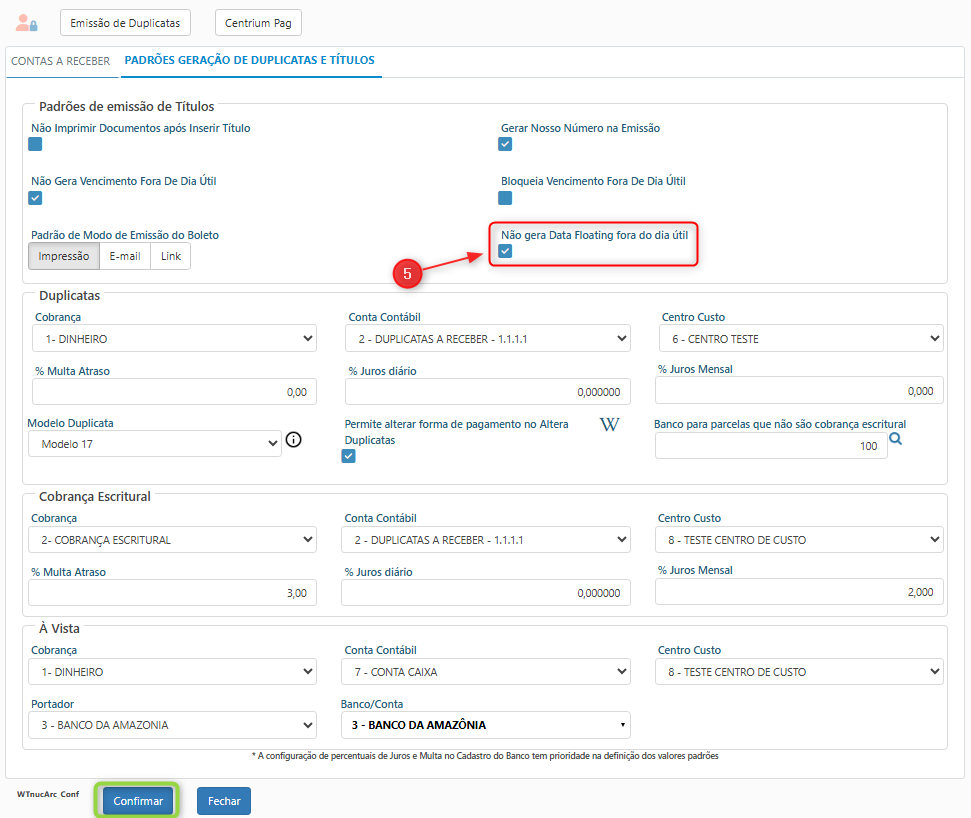Click Banco para parcelas field with 100
Screen dimensions: 971x818
(771, 446)
